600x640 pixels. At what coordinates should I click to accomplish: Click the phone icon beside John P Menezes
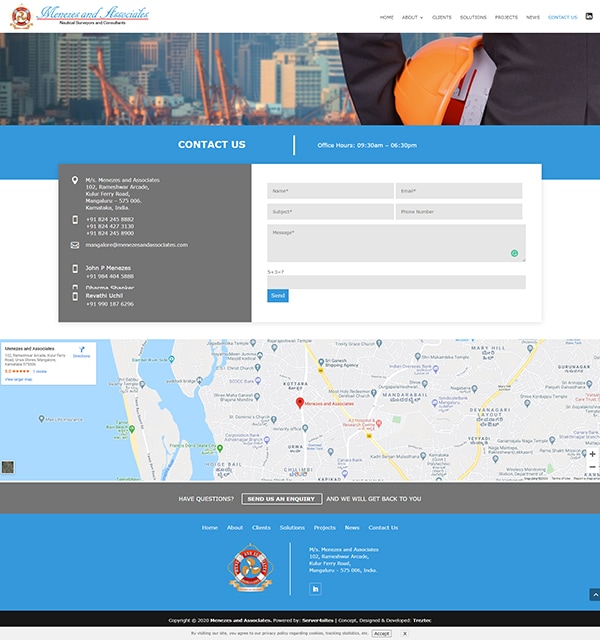click(x=75, y=269)
